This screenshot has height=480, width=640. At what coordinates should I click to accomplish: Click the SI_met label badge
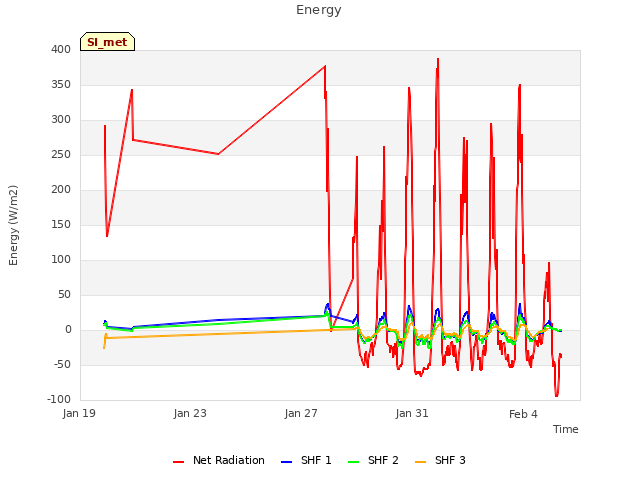click(x=107, y=42)
